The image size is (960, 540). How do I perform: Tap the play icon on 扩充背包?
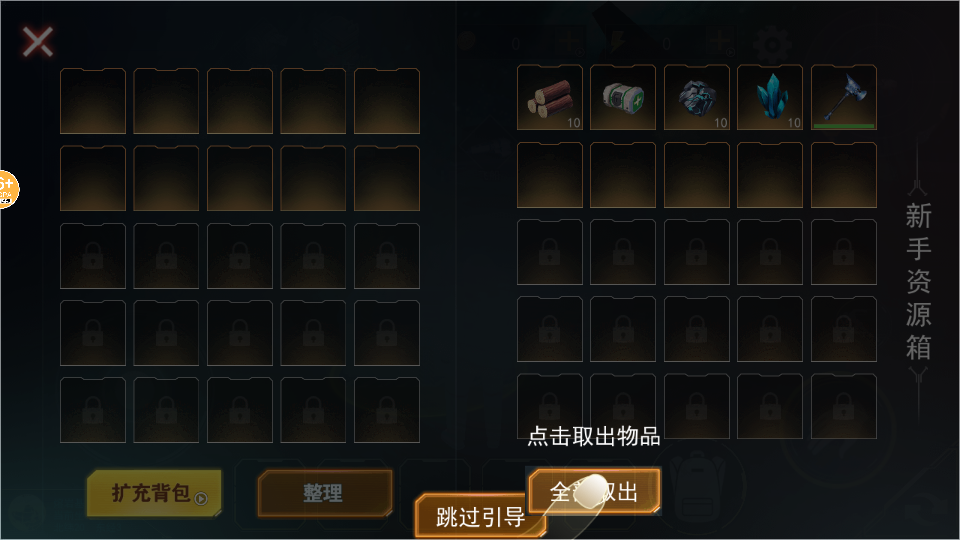coord(201,499)
